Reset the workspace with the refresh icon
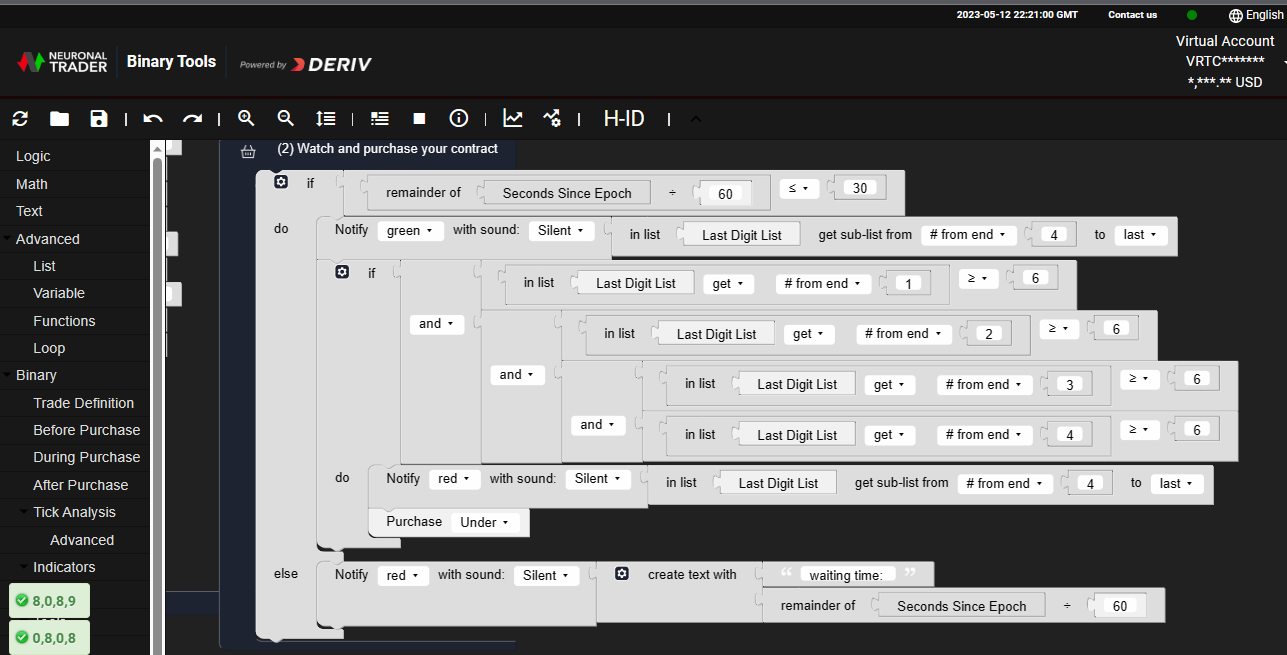 click(x=20, y=118)
